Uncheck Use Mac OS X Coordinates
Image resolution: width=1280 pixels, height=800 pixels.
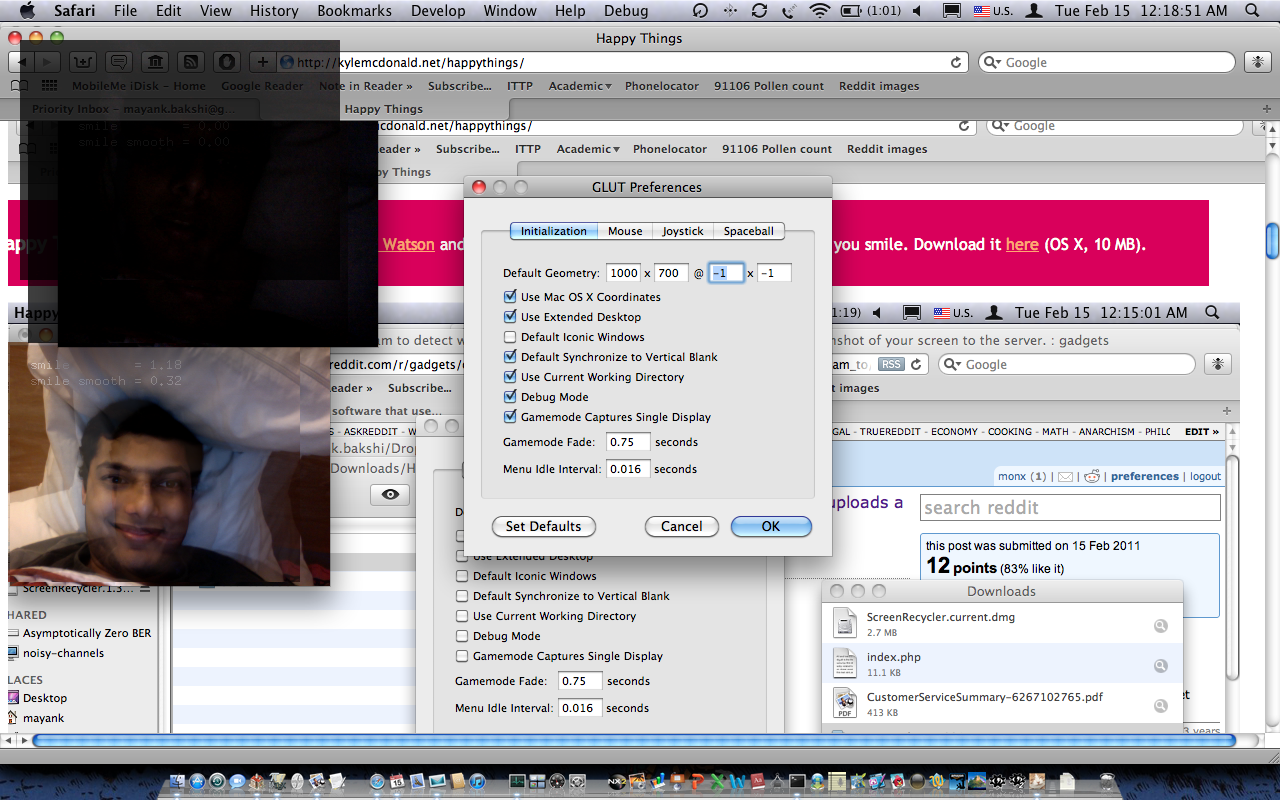coord(511,297)
